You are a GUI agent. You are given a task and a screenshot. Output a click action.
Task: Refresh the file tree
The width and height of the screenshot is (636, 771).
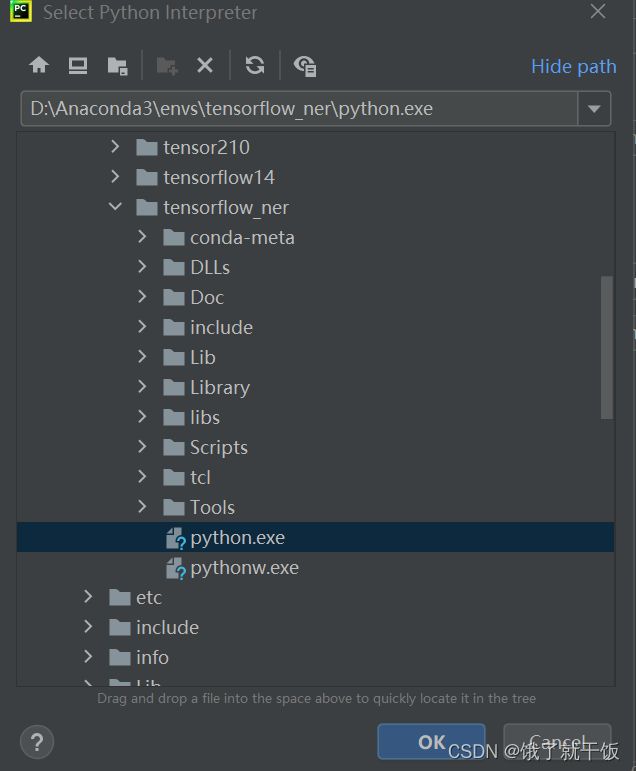coord(255,65)
